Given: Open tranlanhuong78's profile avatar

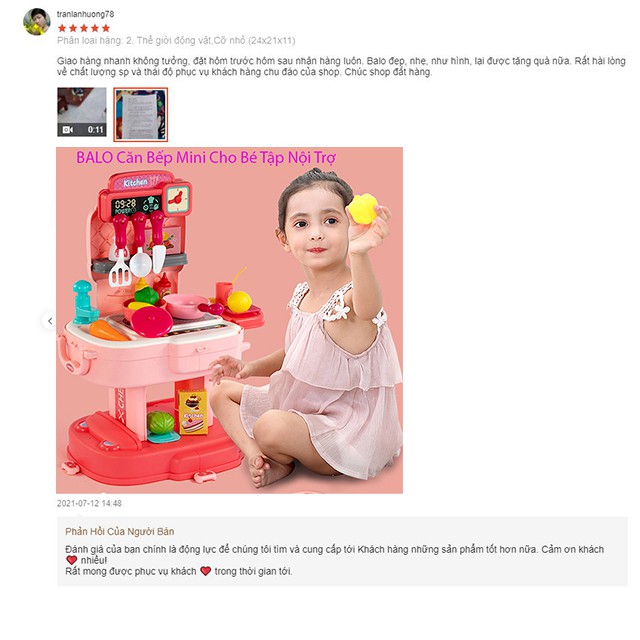Looking at the screenshot, I should click(37, 22).
